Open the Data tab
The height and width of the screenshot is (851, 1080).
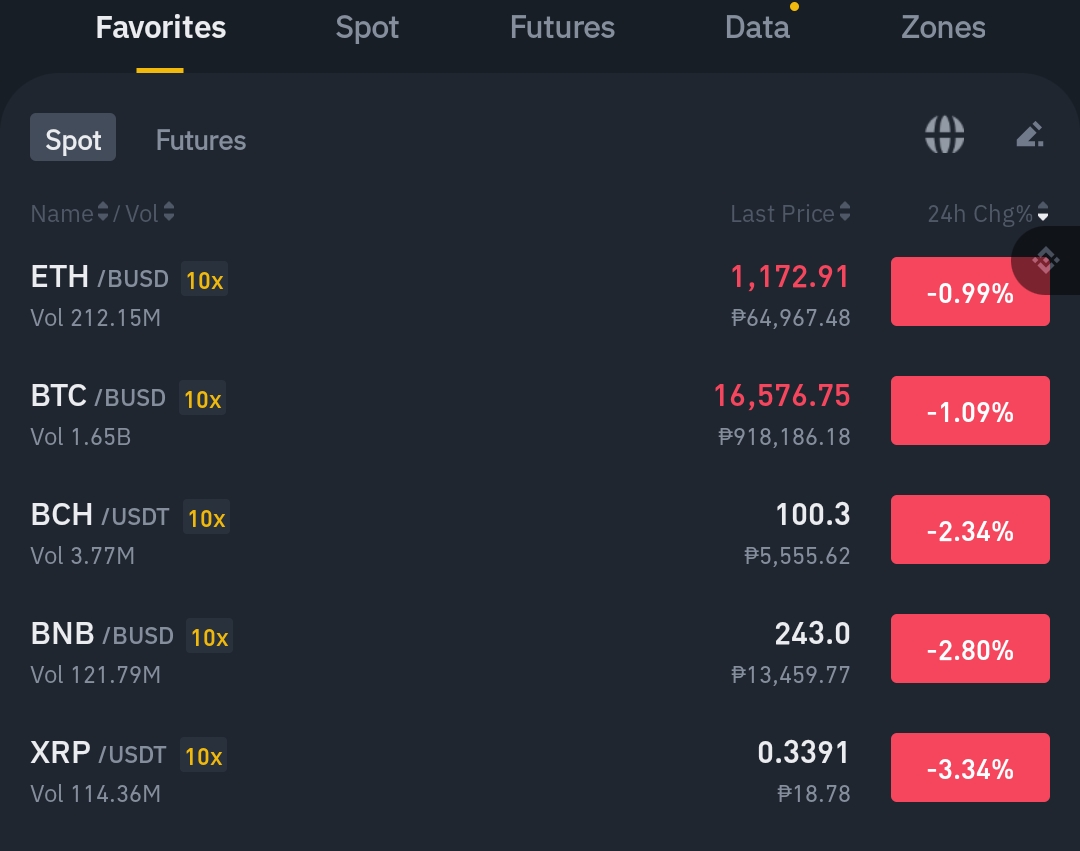757,28
